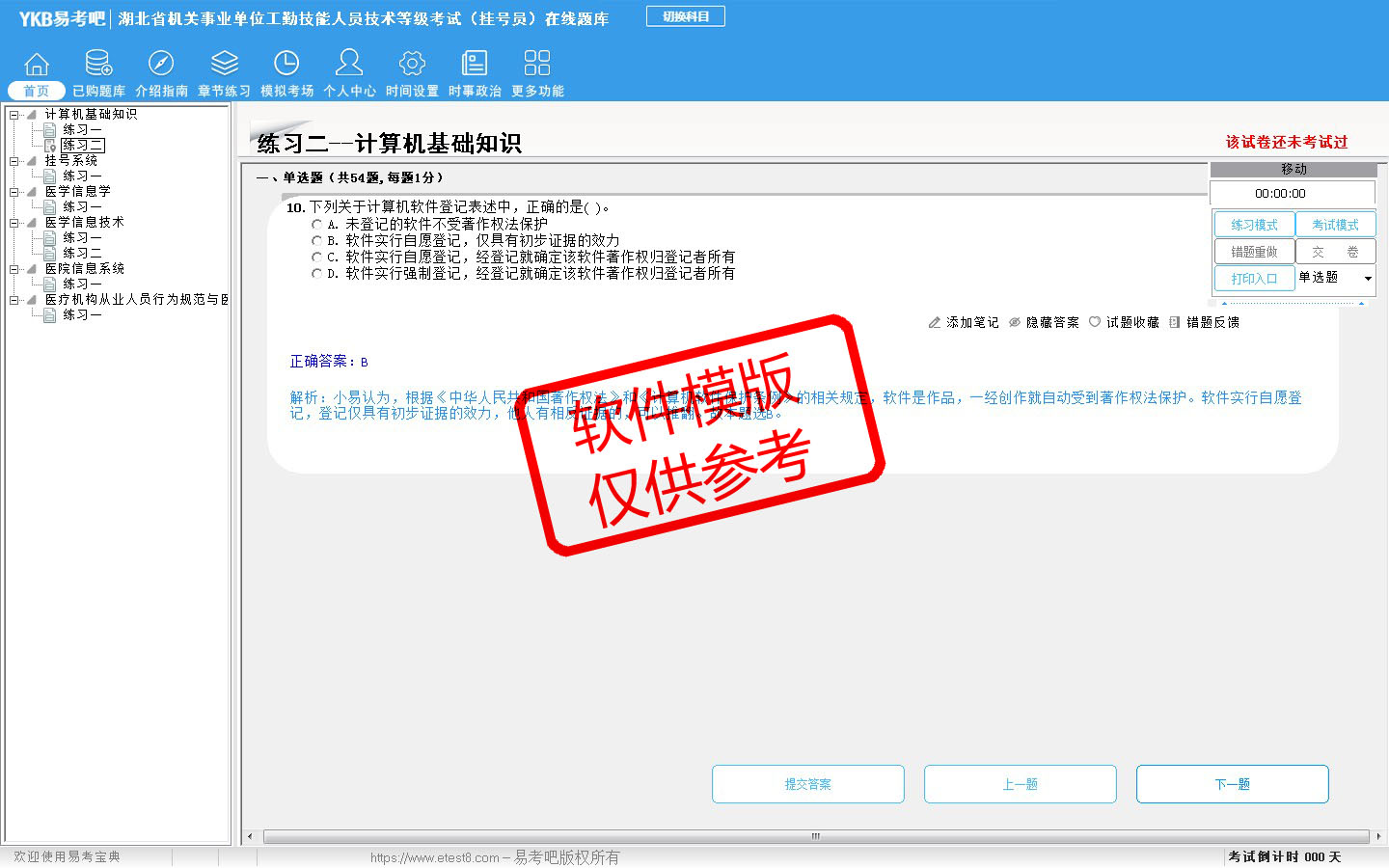Click the document icon of 计算机基础知识 练习一

[x=50, y=129]
